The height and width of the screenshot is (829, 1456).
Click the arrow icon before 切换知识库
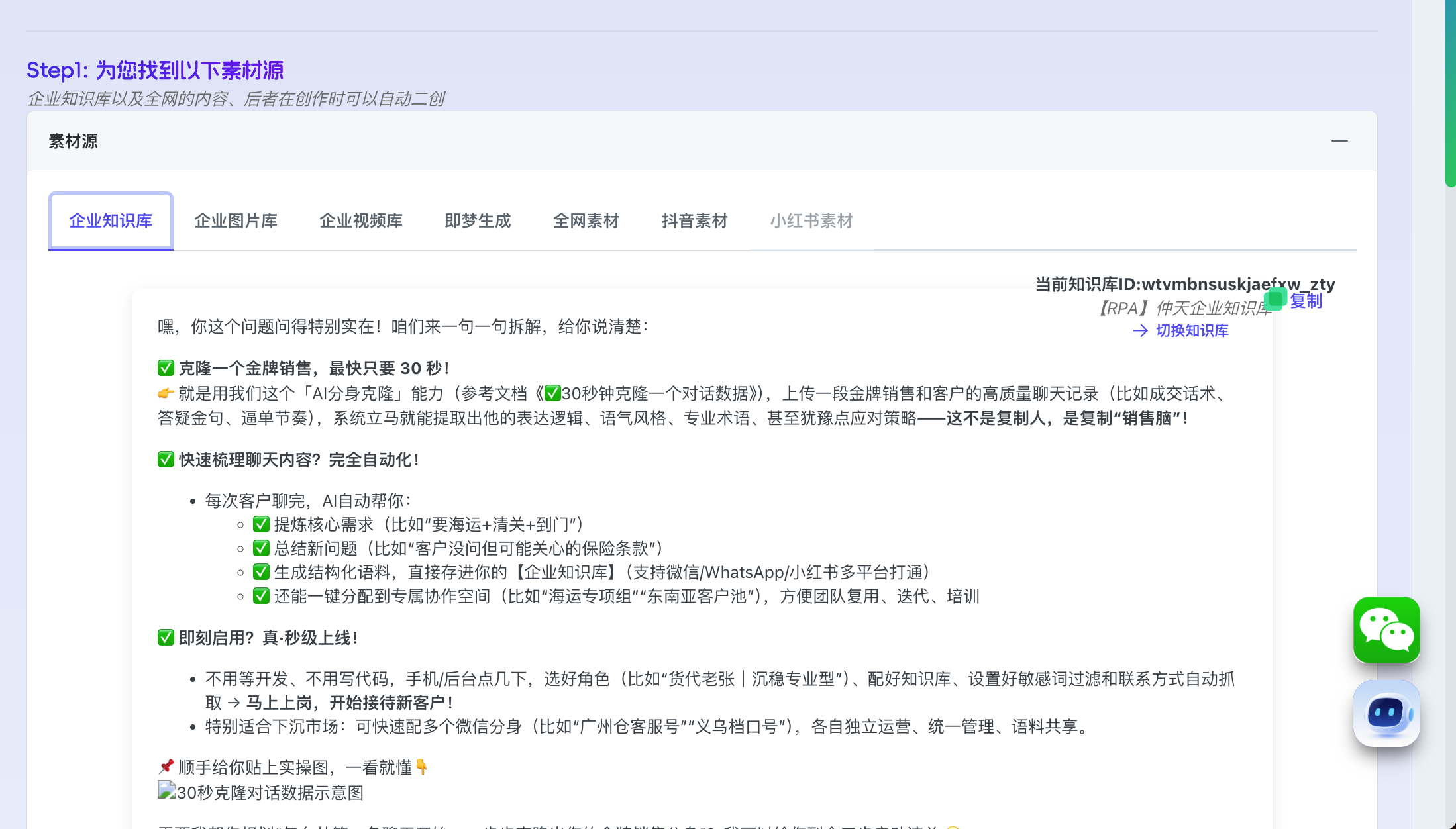pos(1140,330)
